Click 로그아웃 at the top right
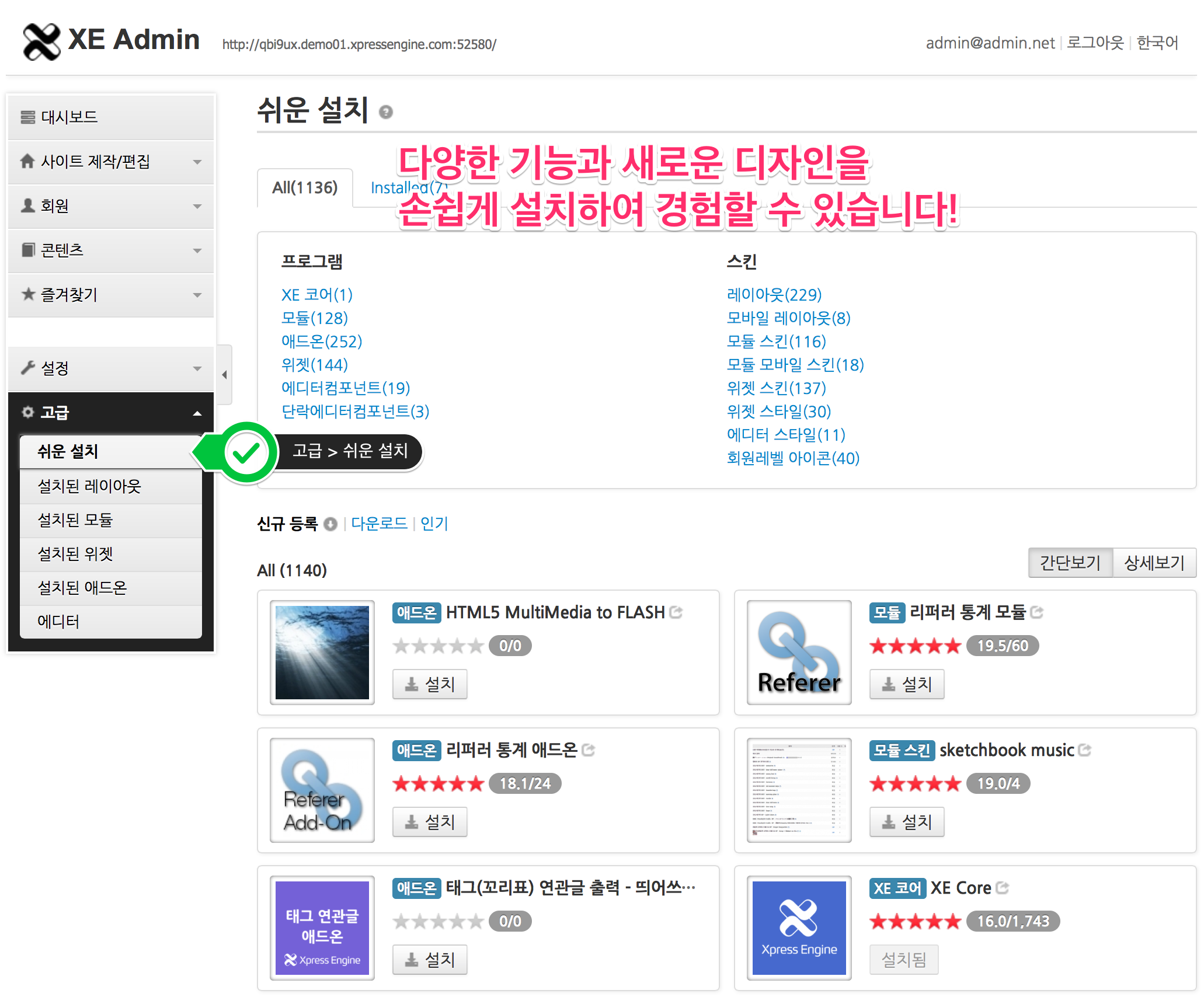 [x=1094, y=42]
